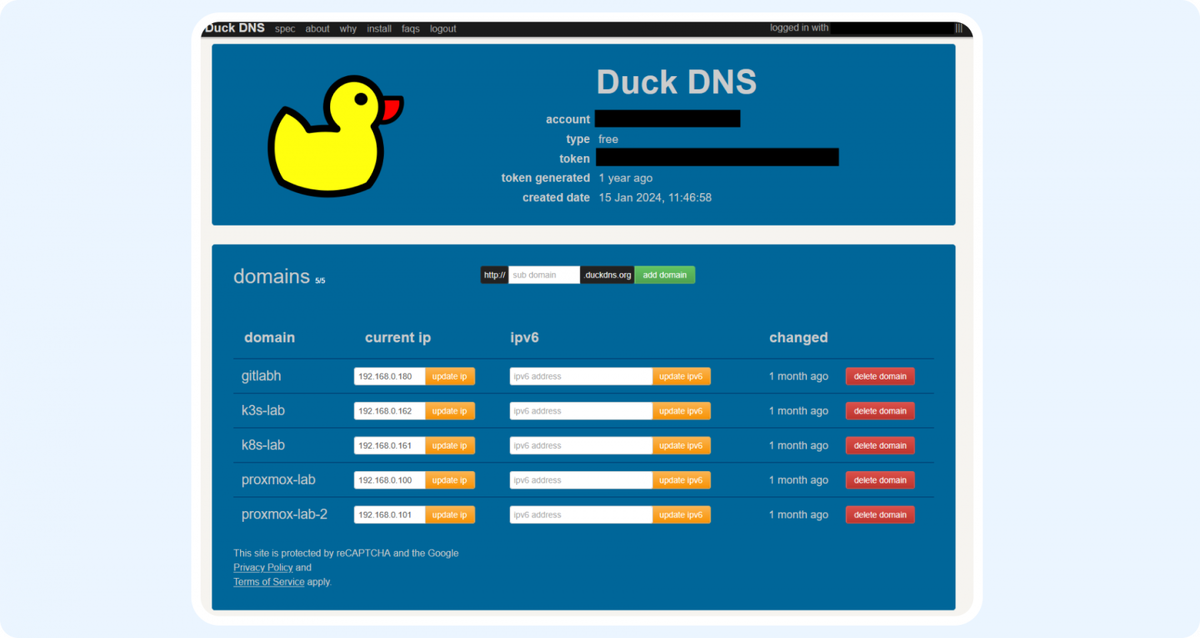The image size is (1200, 638).
Task: Edit the 192.168.0.100 IP field
Action: point(390,480)
